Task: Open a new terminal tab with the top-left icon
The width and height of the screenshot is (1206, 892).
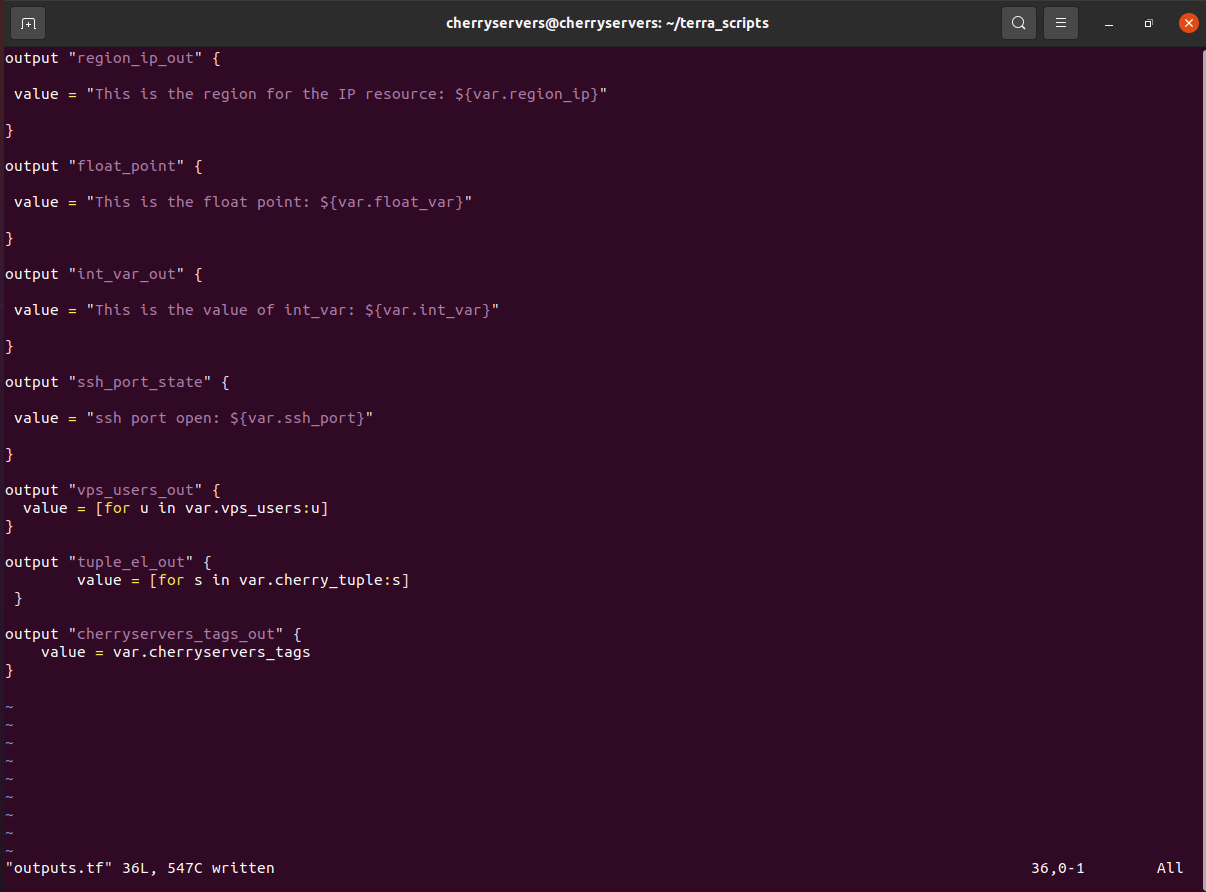Action: click(x=27, y=22)
